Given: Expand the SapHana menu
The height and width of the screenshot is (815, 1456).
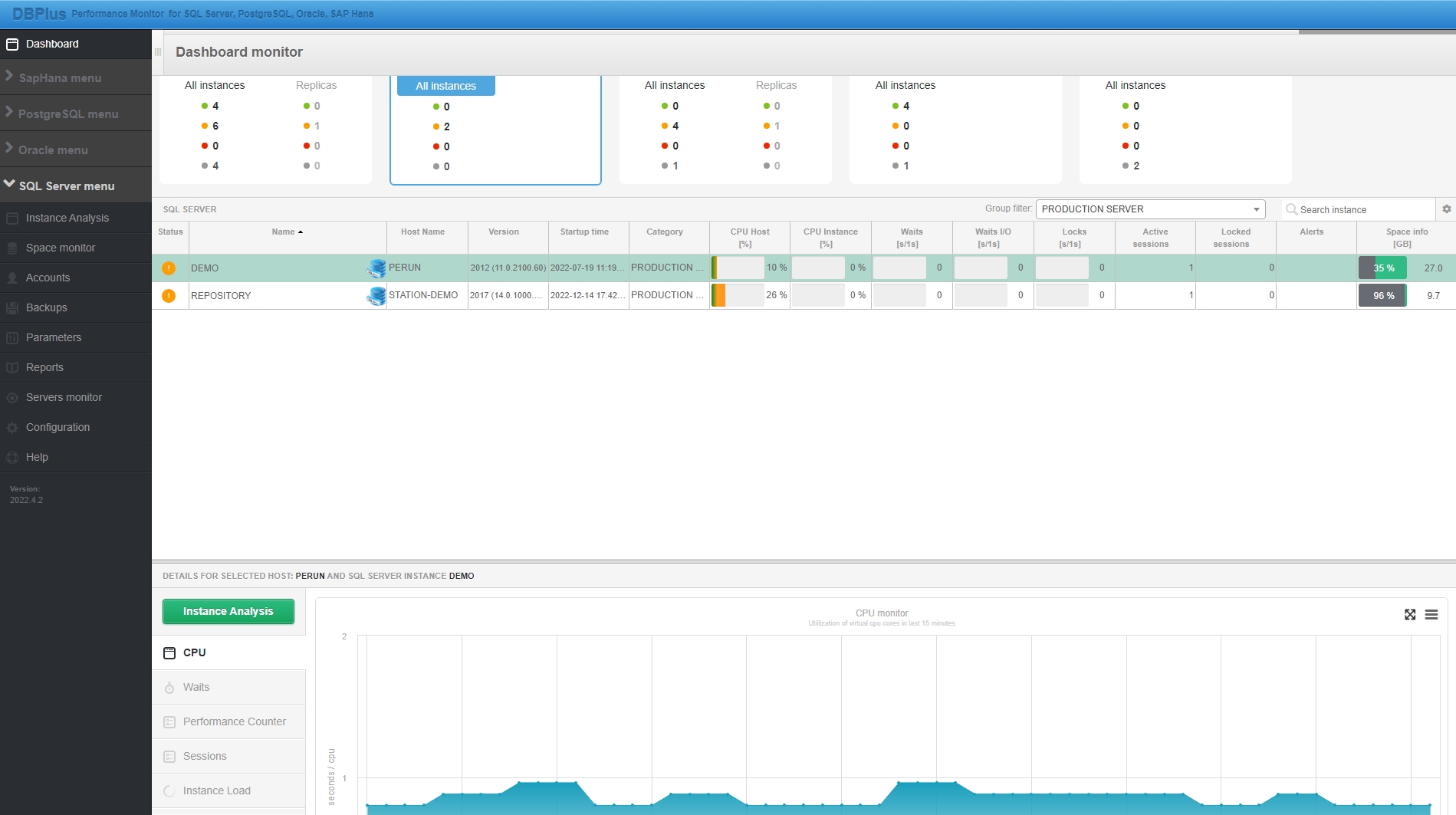Looking at the screenshot, I should coord(60,78).
